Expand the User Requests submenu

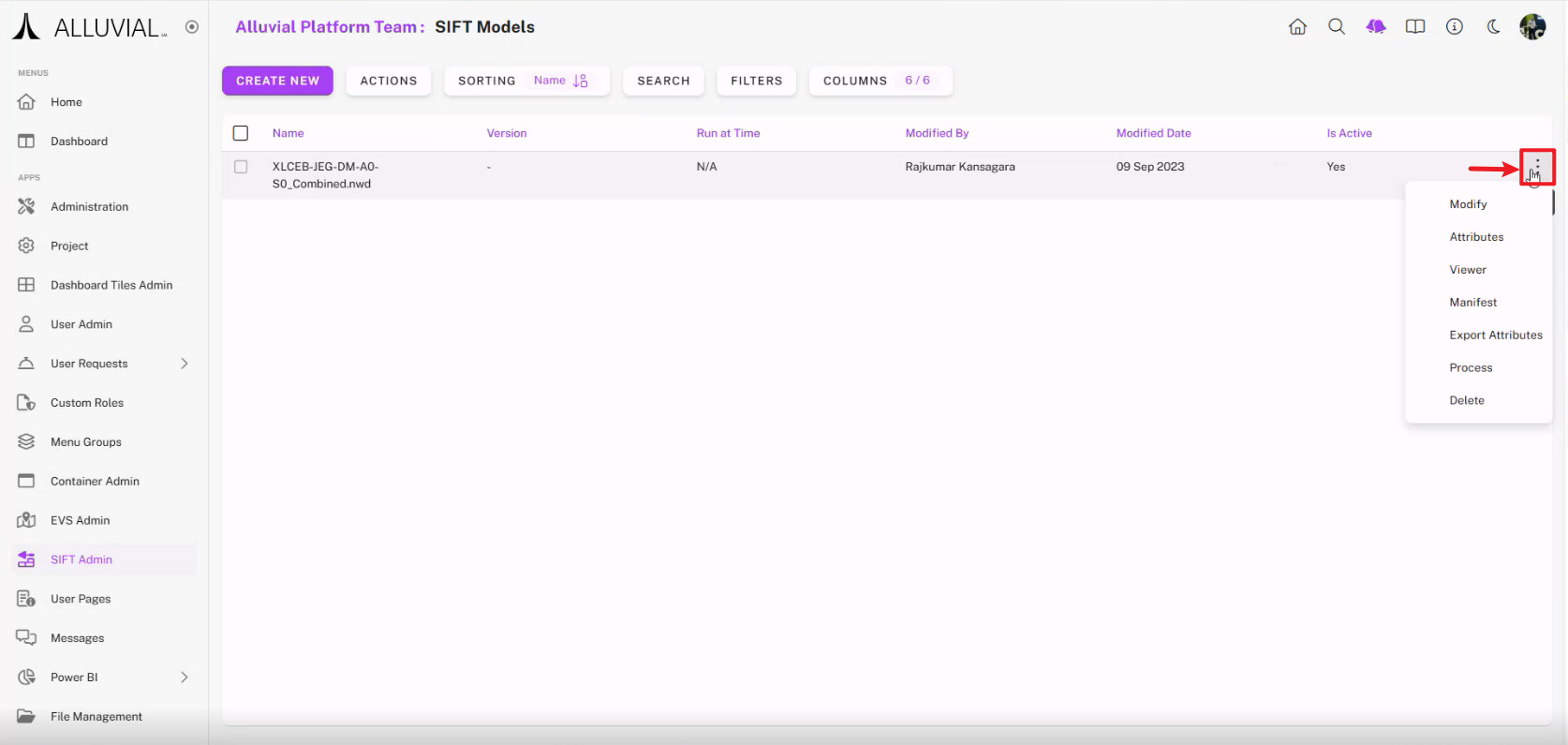click(x=185, y=364)
